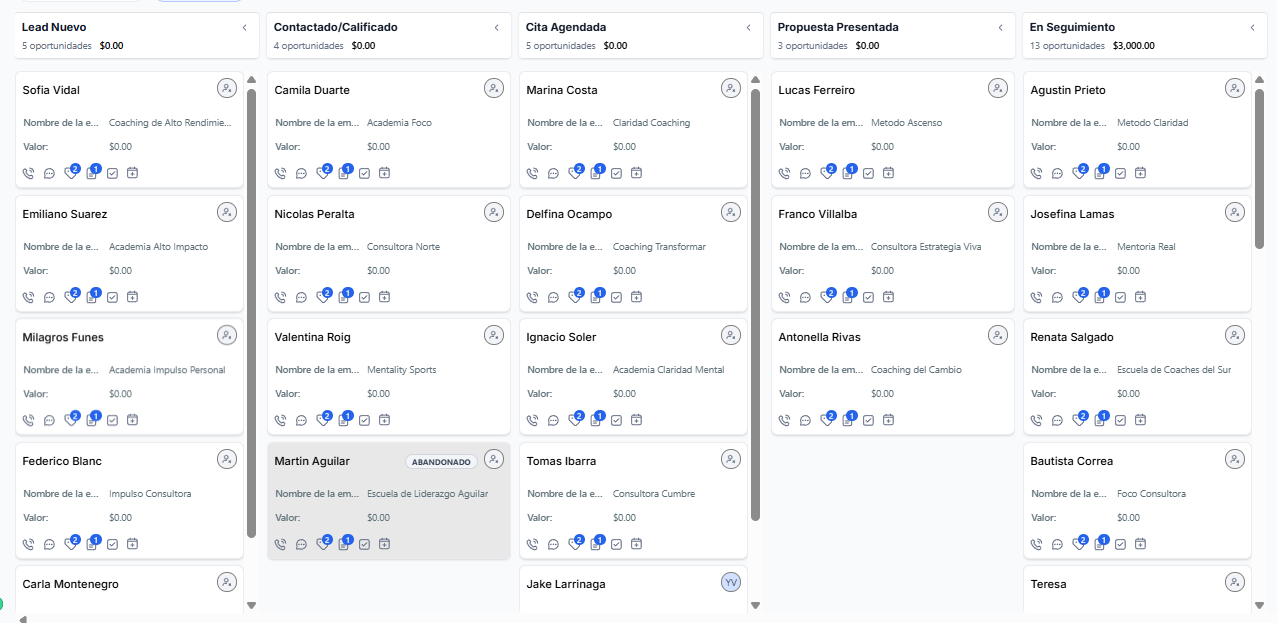Click the YV owner avatar on Jake Larrinaga
This screenshot has height=623, width=1277.
pos(731,582)
